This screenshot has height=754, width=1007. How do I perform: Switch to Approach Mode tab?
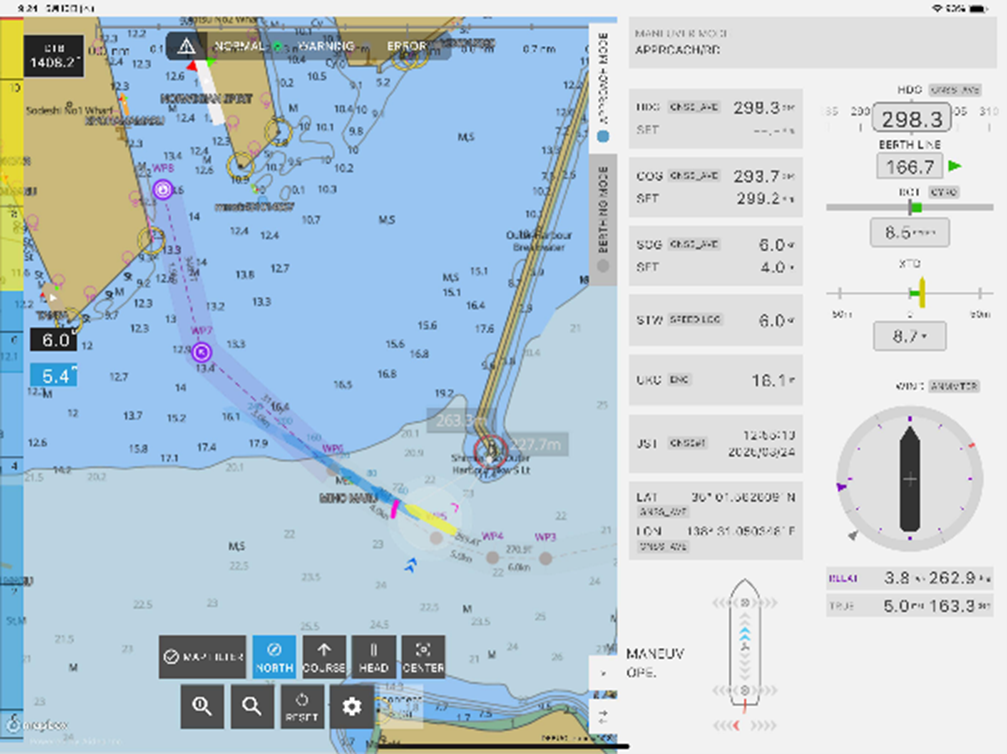tap(603, 88)
